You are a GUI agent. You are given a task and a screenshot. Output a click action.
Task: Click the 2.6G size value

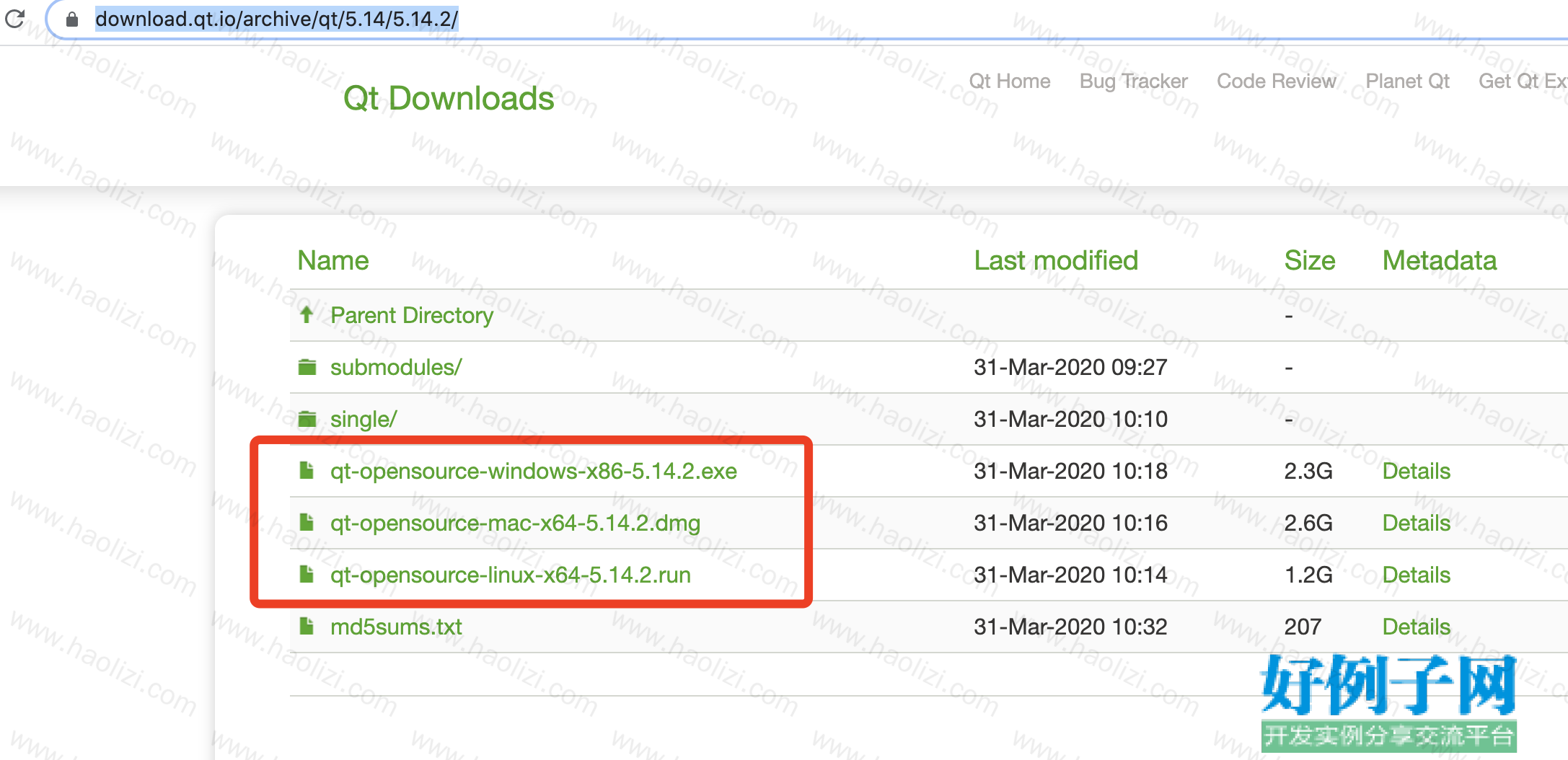(x=1308, y=523)
